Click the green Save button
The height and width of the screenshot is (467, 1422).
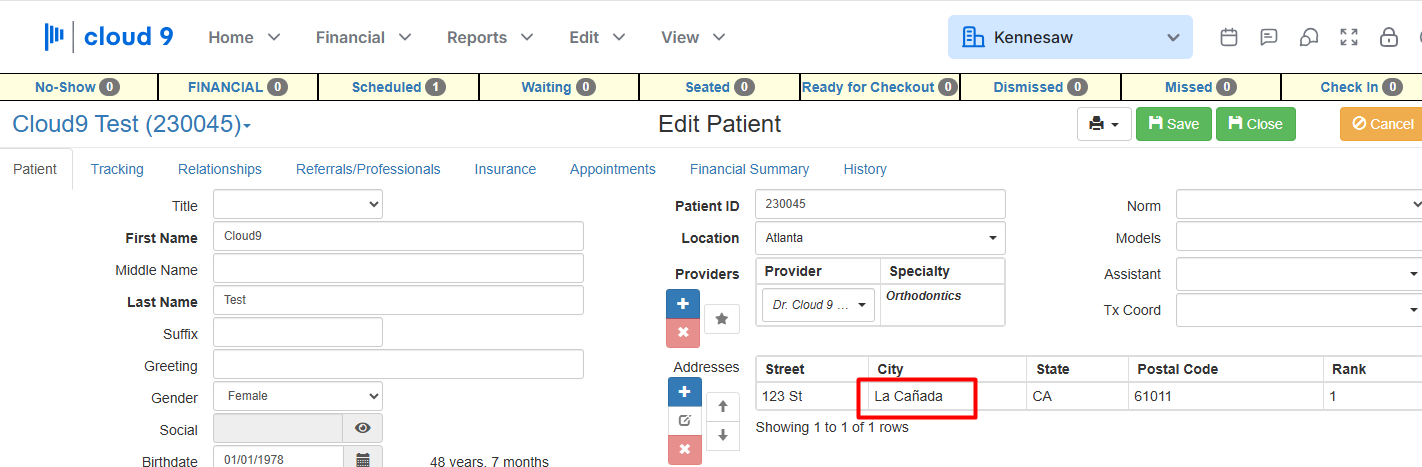[1174, 124]
